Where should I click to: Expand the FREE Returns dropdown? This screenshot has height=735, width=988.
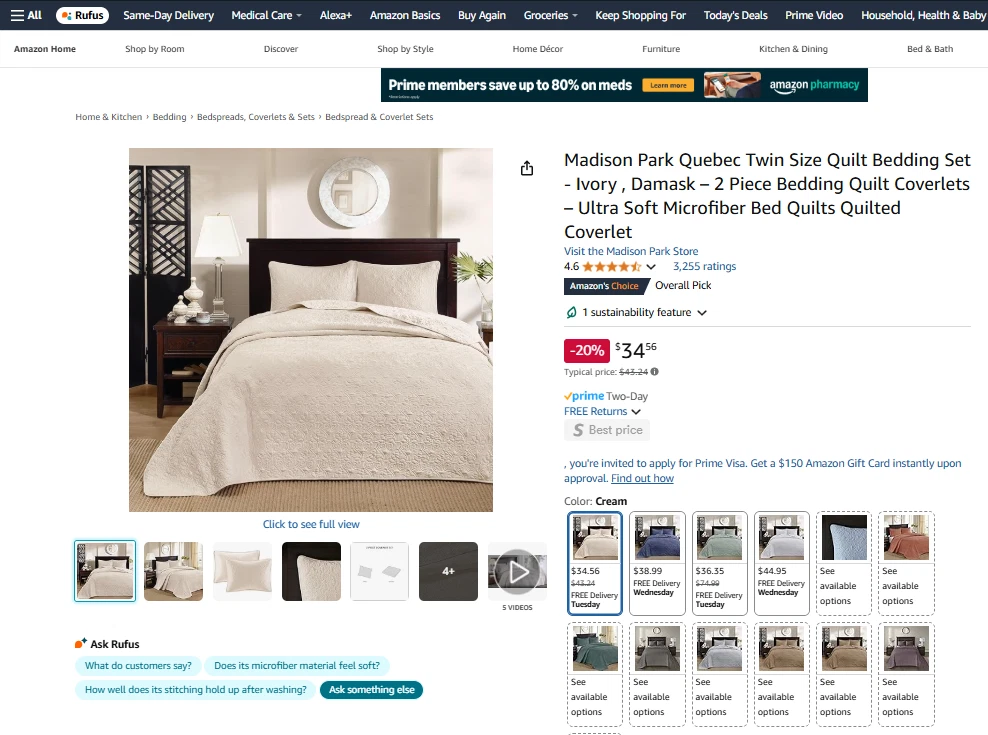tap(602, 411)
